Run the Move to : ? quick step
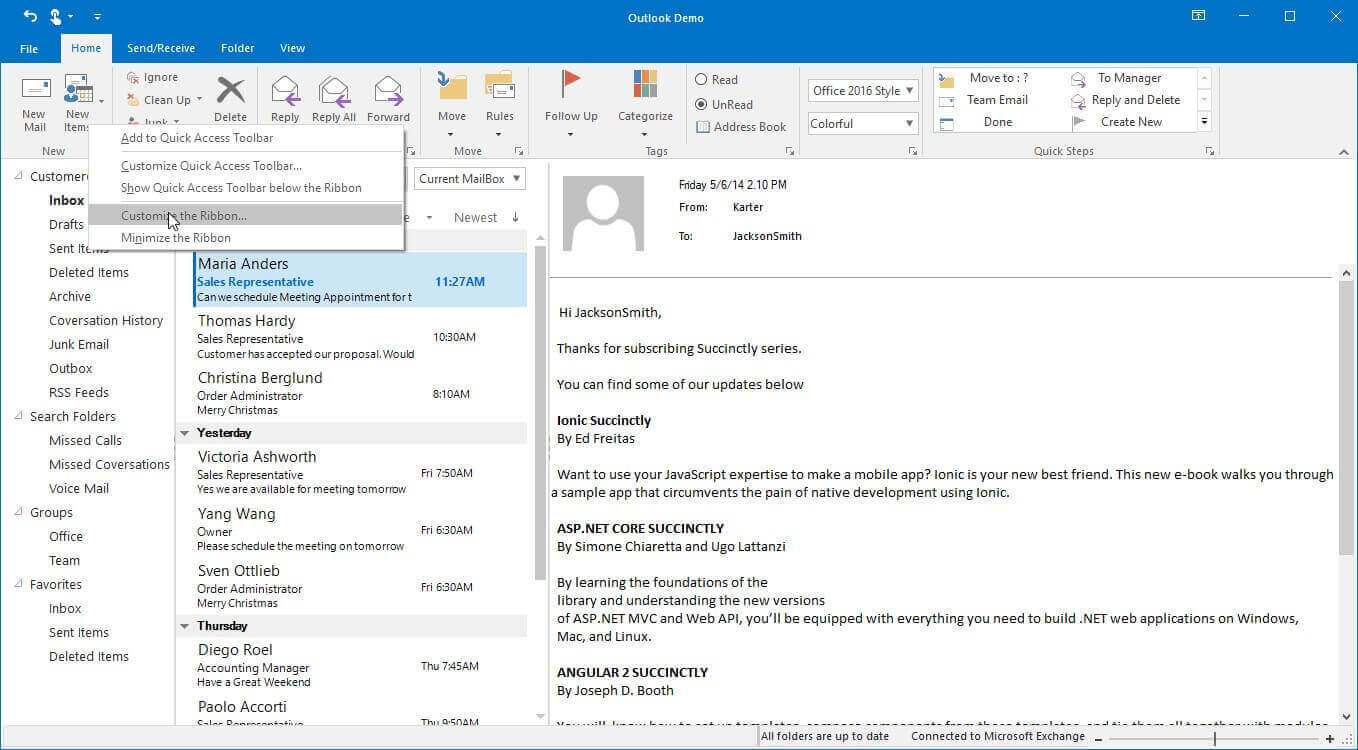1358x750 pixels. pyautogui.click(x=1000, y=78)
